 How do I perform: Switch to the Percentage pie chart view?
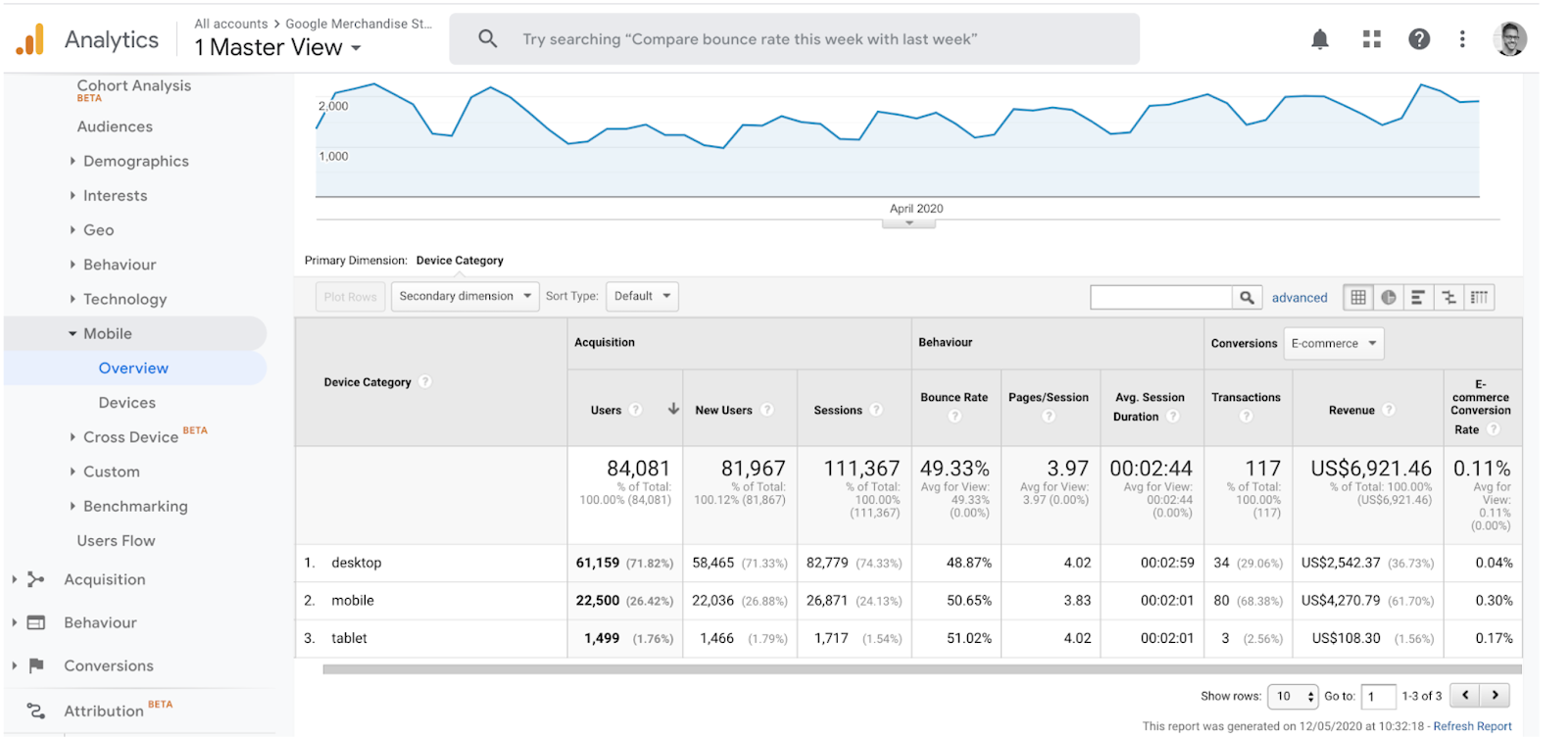tap(1389, 297)
